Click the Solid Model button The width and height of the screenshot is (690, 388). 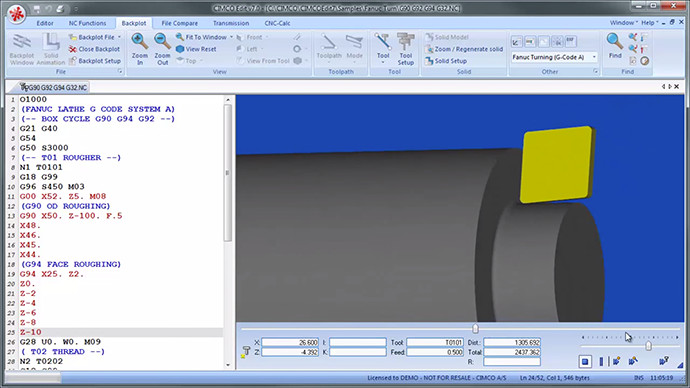coord(447,37)
